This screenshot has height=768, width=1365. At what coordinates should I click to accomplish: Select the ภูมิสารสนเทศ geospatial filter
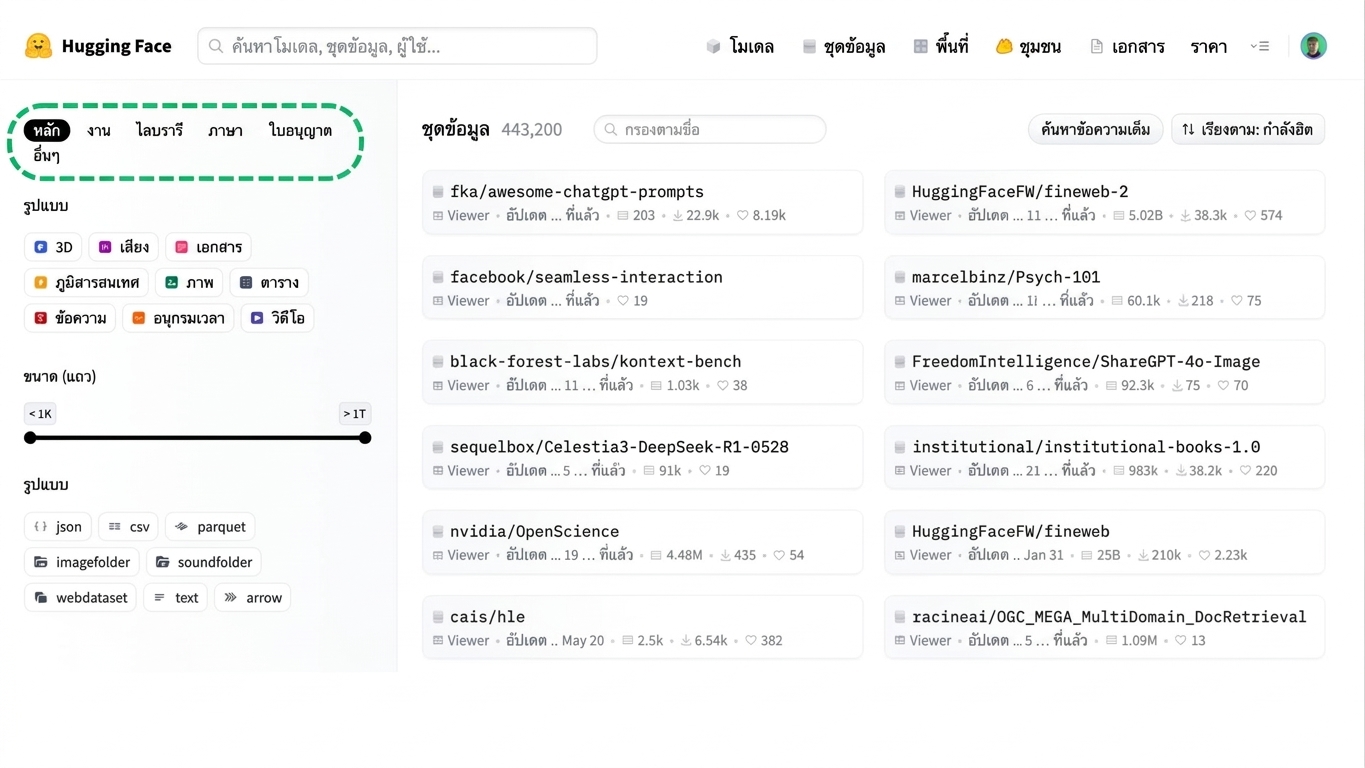coord(86,282)
